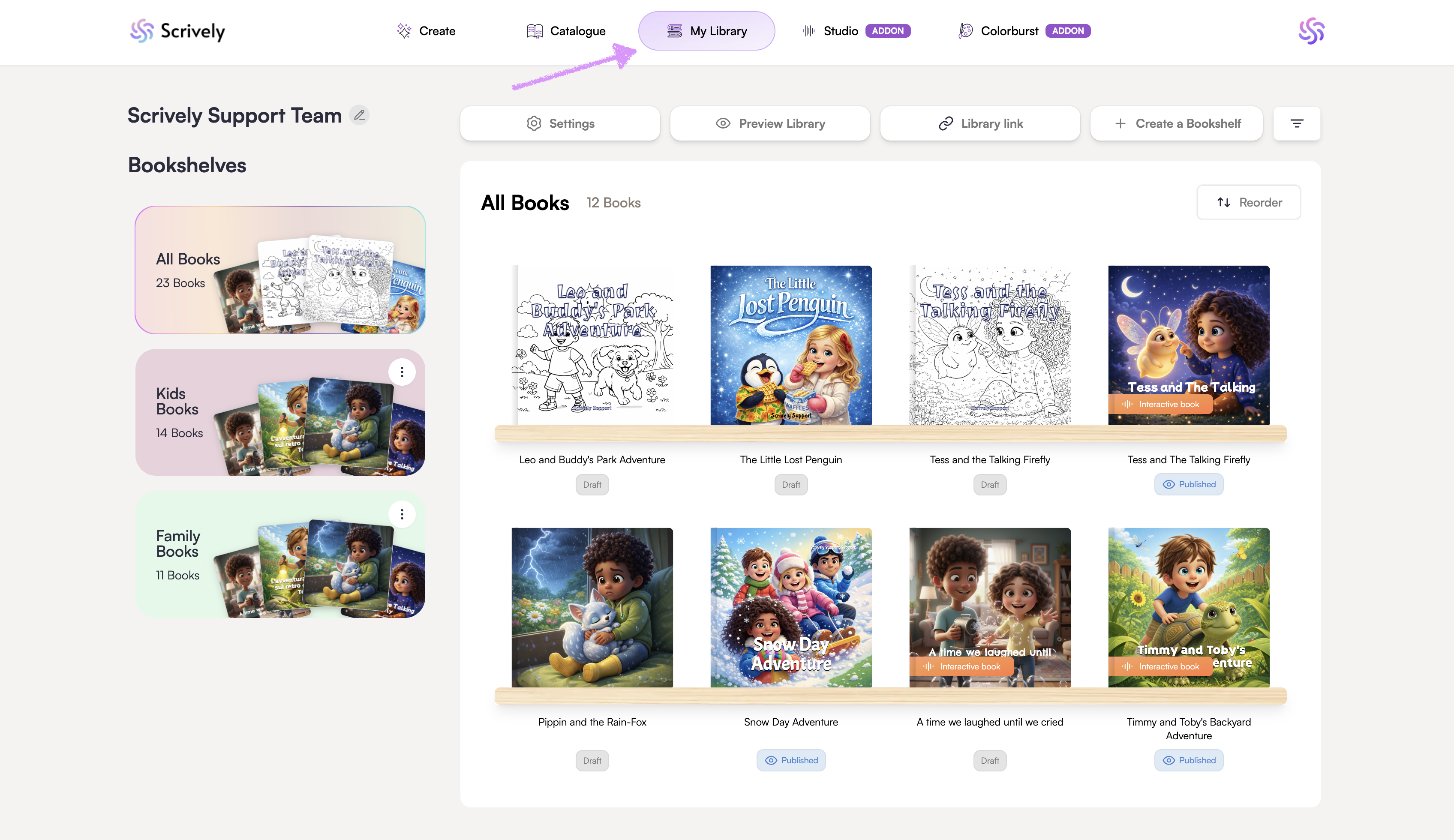This screenshot has height=840, width=1454.
Task: Open library Settings
Action: click(x=560, y=123)
